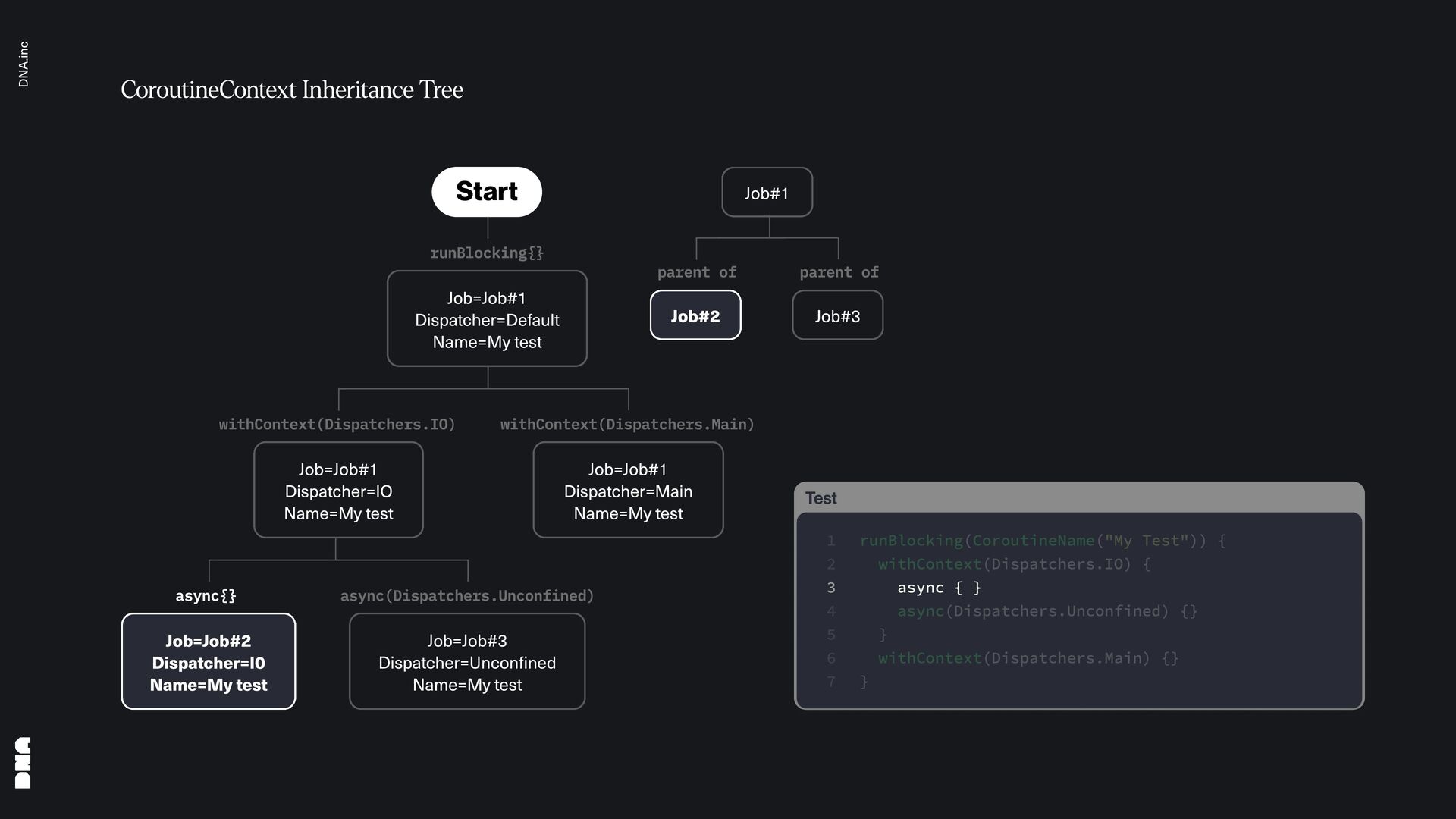
Task: Click the DNA logo icon
Action: pyautogui.click(x=23, y=762)
